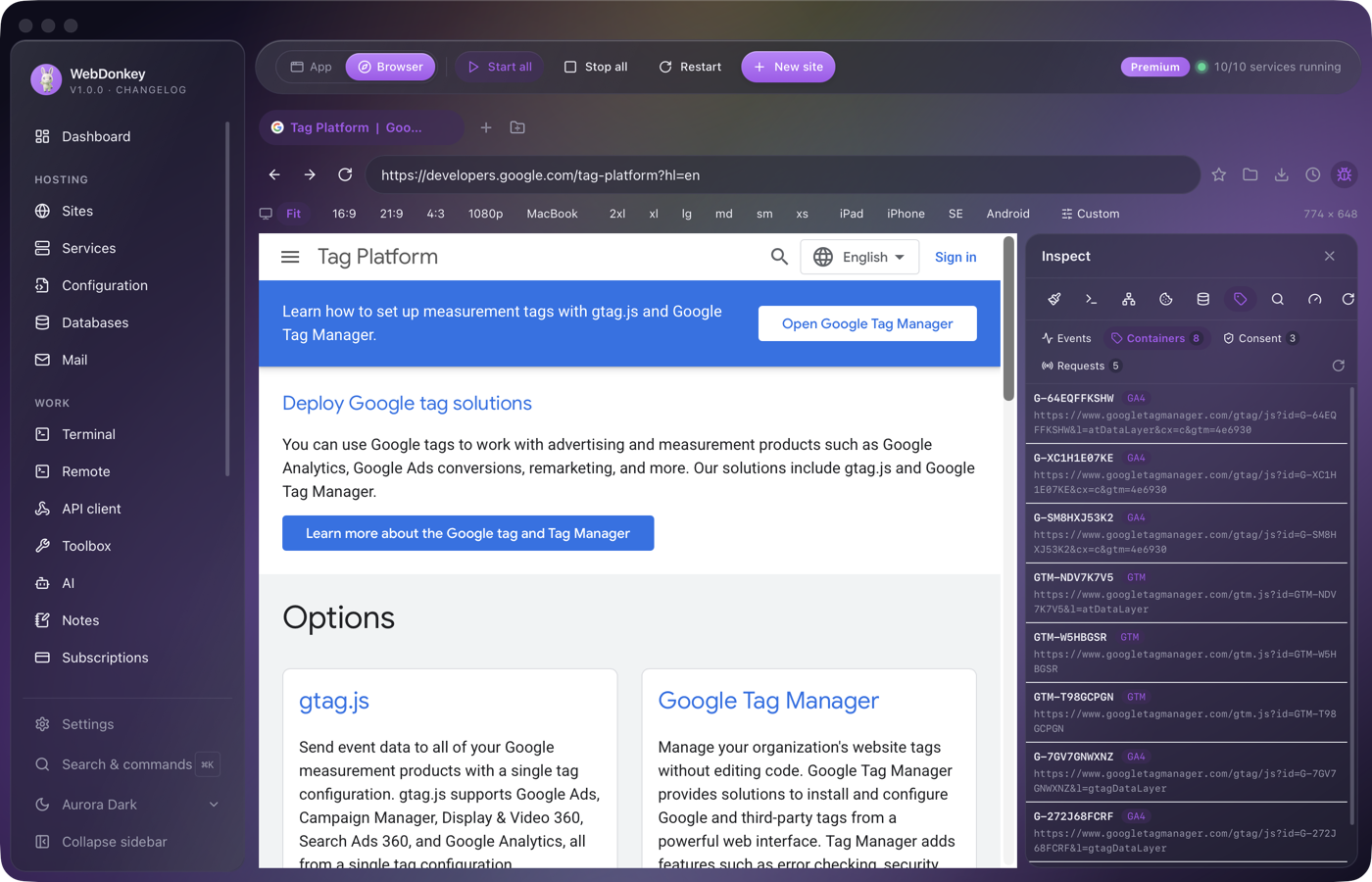The image size is (1372, 882).
Task: Click the reload icon in Inspect toolbar
Action: coord(1348,299)
